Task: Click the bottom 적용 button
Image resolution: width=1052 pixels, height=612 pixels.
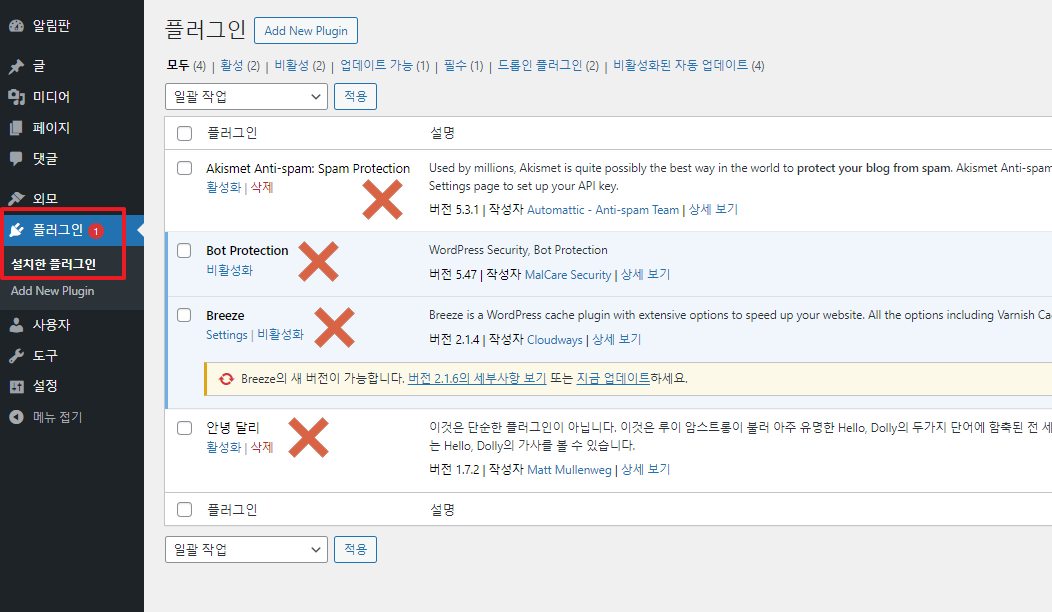Action: [x=356, y=550]
